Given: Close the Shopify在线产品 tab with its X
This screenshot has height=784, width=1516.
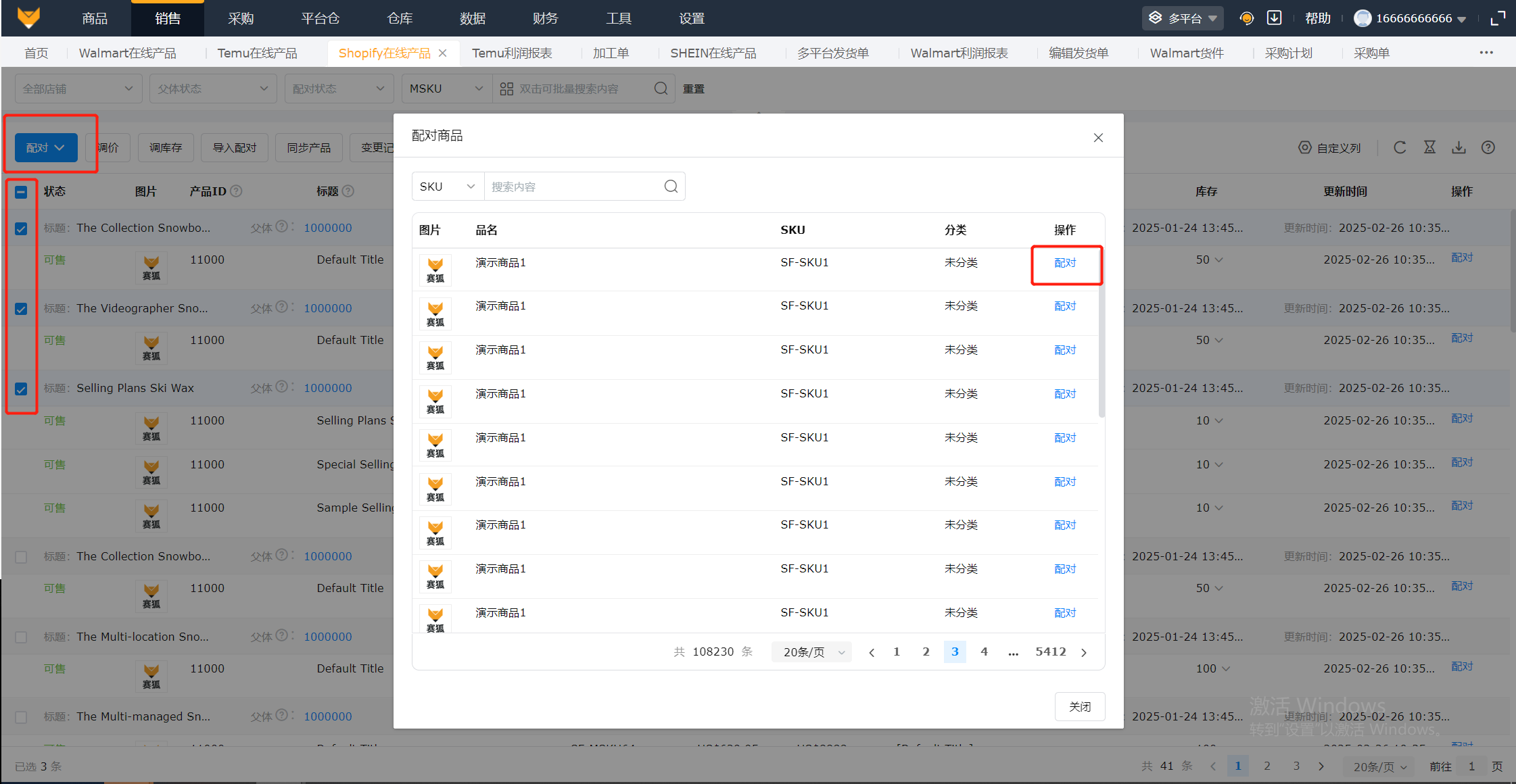Looking at the screenshot, I should (x=443, y=53).
